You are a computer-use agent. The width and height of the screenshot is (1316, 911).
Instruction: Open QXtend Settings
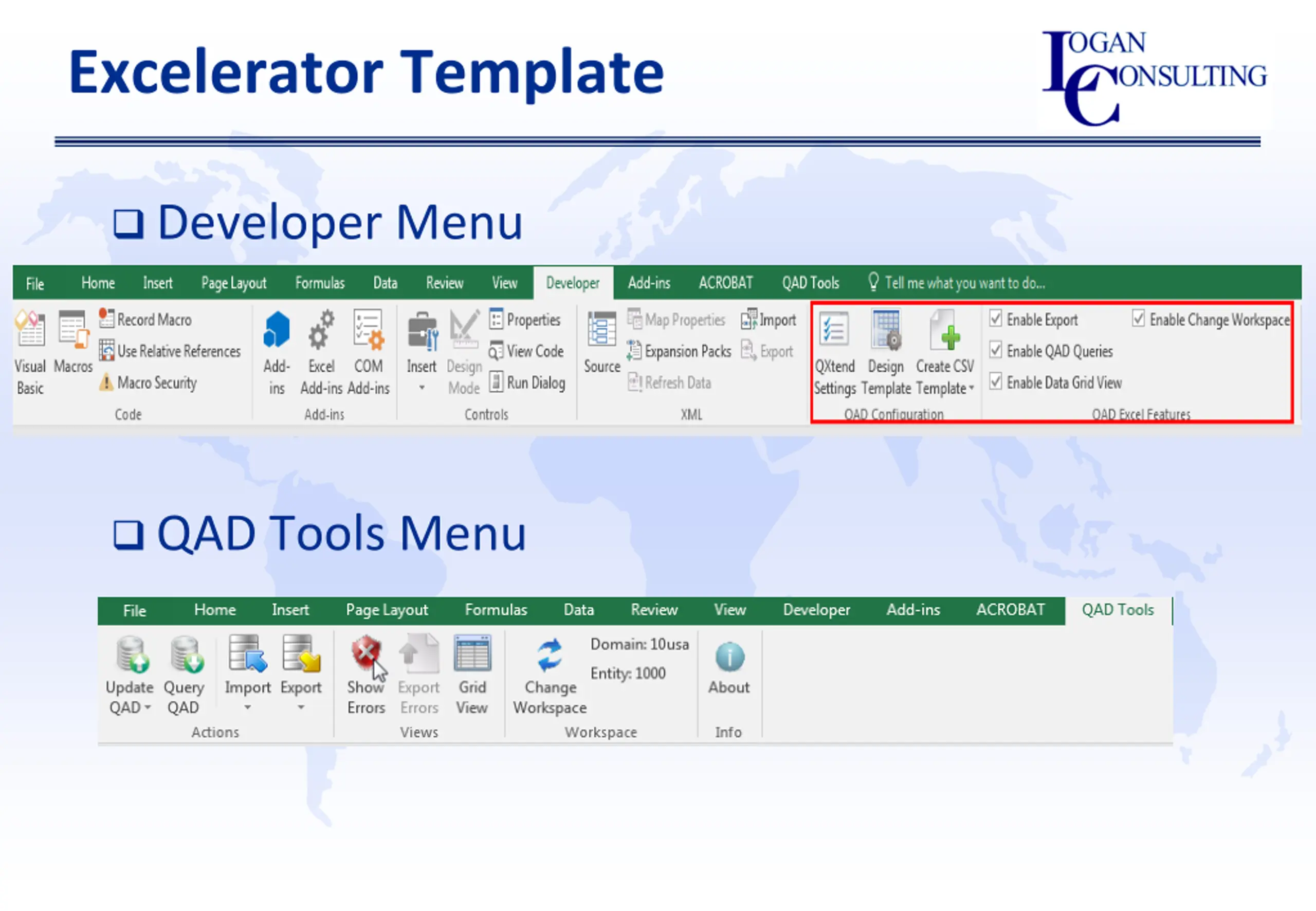835,352
